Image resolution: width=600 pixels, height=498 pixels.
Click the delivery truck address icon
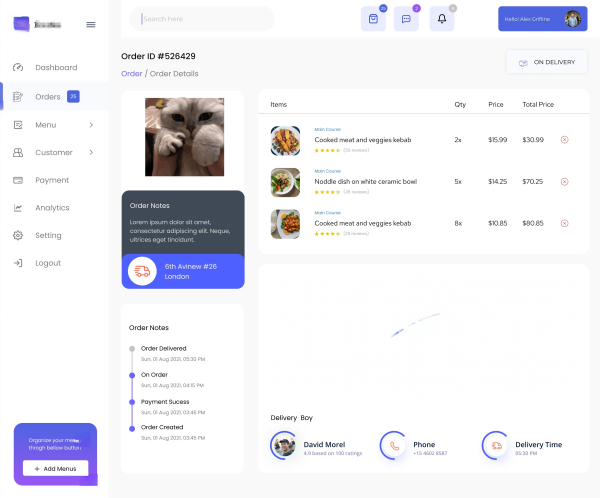pyautogui.click(x=142, y=271)
